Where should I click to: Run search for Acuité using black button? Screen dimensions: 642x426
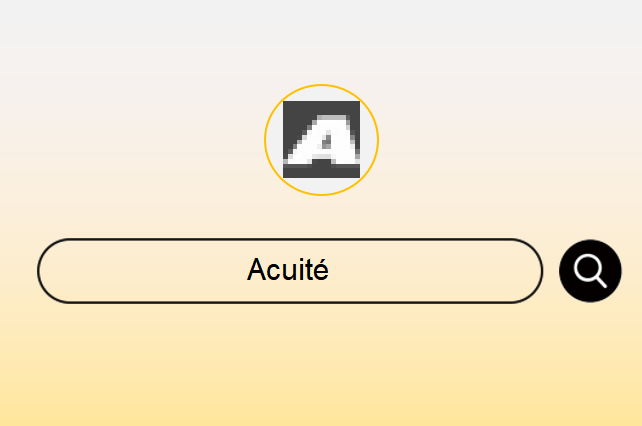pos(590,271)
